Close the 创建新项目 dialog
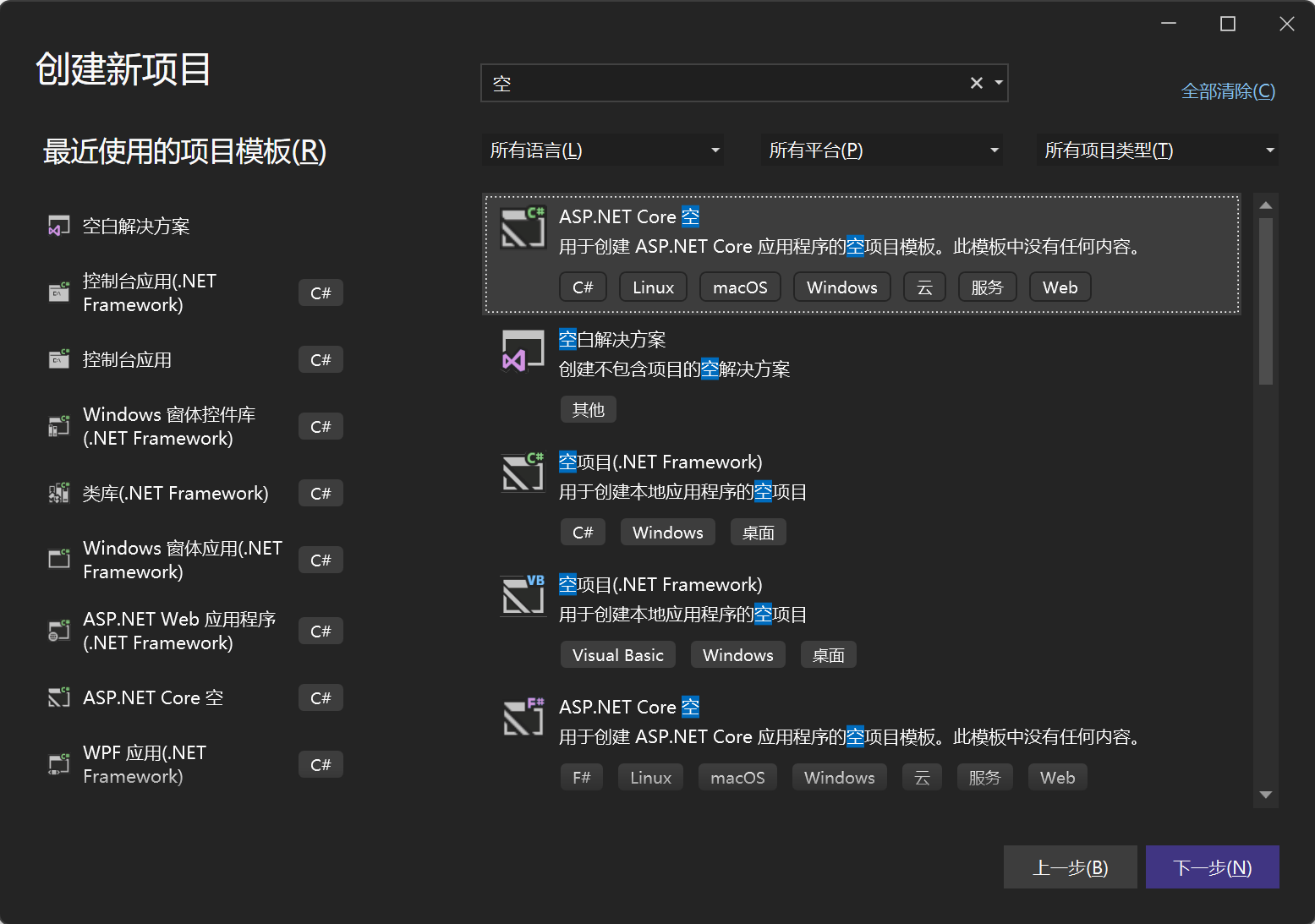This screenshot has width=1315, height=924. pyautogui.click(x=1287, y=24)
